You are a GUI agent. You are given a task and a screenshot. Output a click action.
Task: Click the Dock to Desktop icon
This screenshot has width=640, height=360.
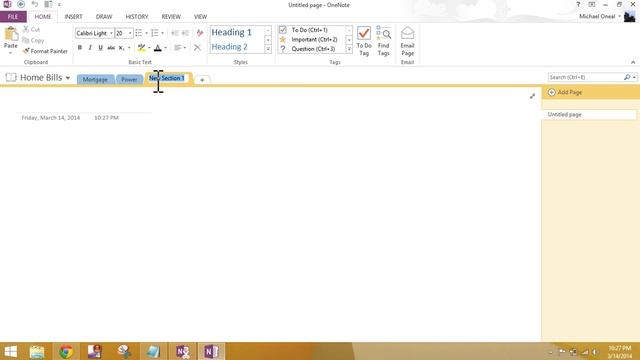click(x=48, y=4)
